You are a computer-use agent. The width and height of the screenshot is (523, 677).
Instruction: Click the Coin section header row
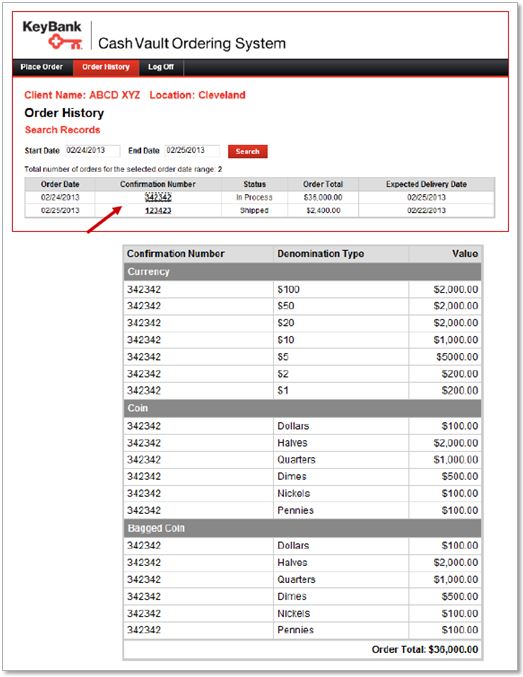pyautogui.click(x=302, y=408)
